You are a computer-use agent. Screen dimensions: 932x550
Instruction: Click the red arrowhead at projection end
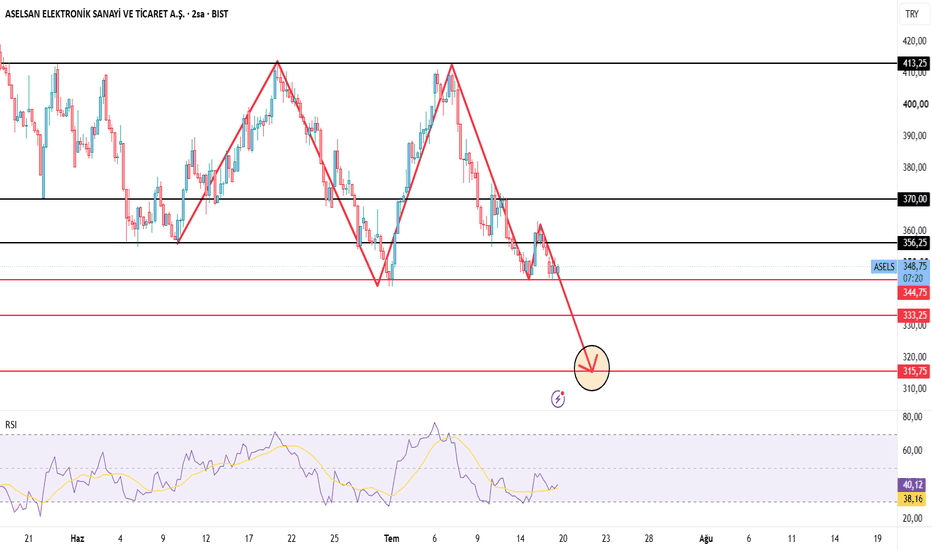click(592, 366)
